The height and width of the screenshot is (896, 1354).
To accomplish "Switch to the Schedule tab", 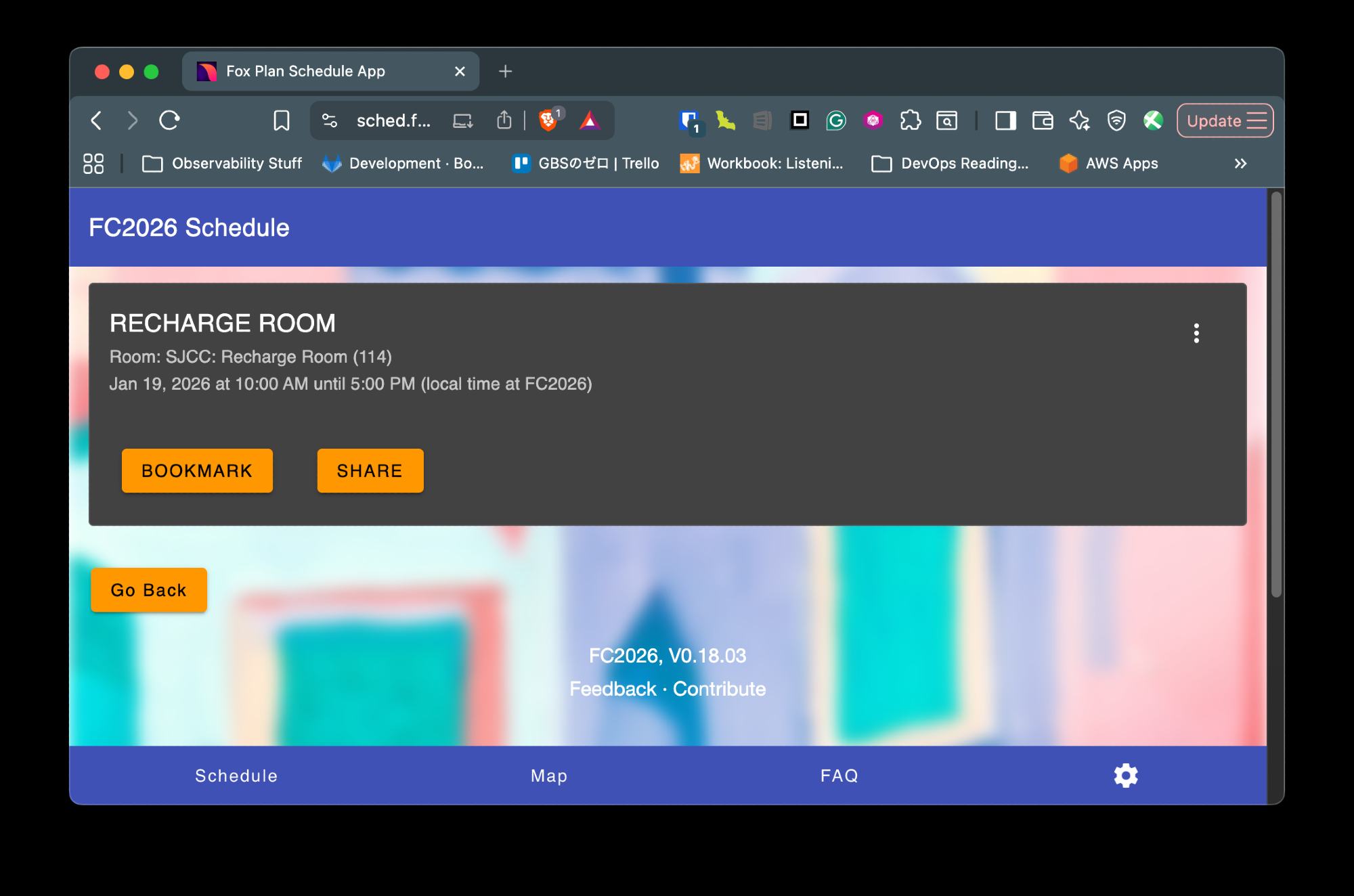I will pyautogui.click(x=236, y=776).
